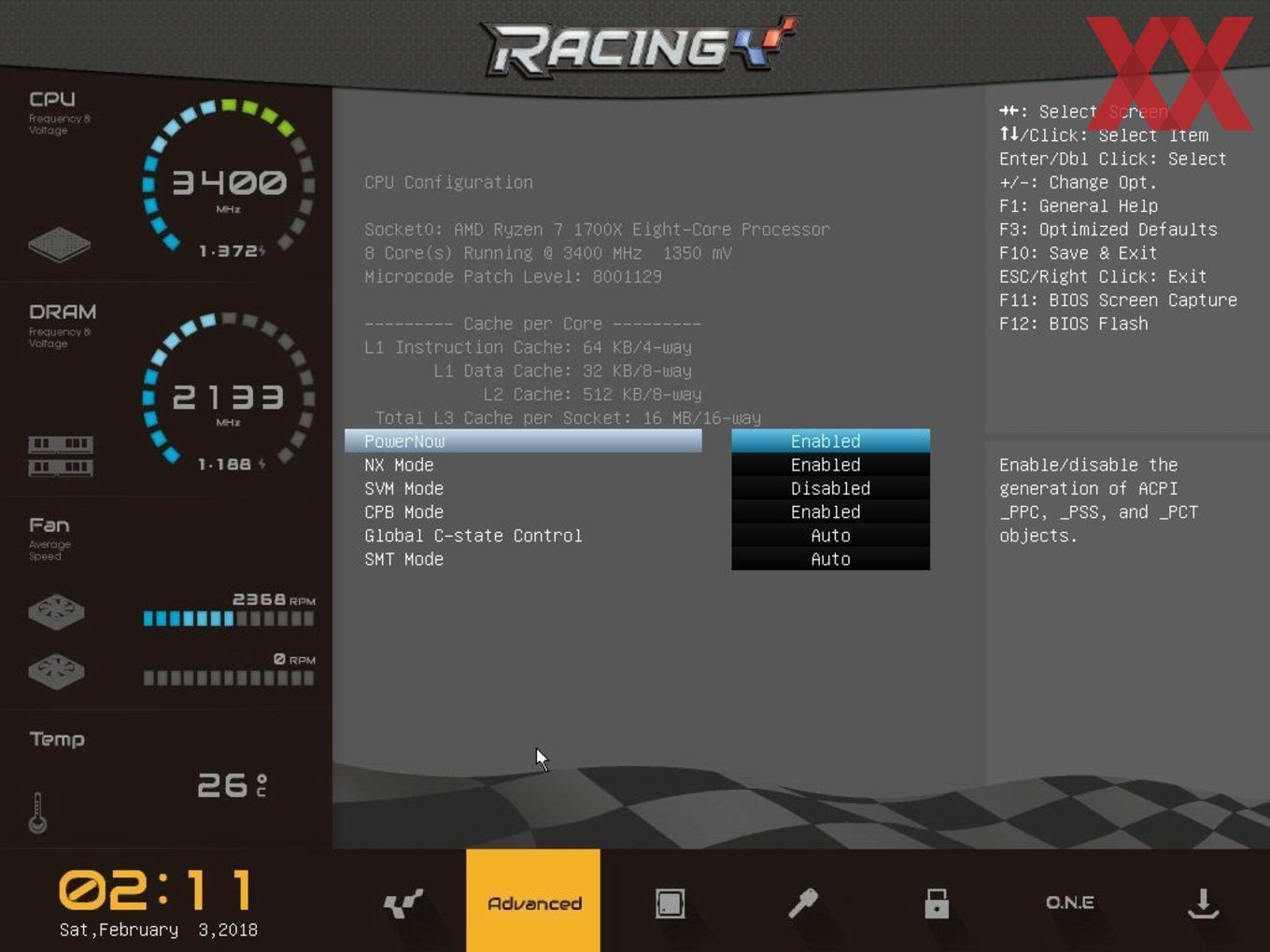This screenshot has height=952, width=1270.
Task: Click the second fan icon at 0 RPM
Action: (x=56, y=671)
